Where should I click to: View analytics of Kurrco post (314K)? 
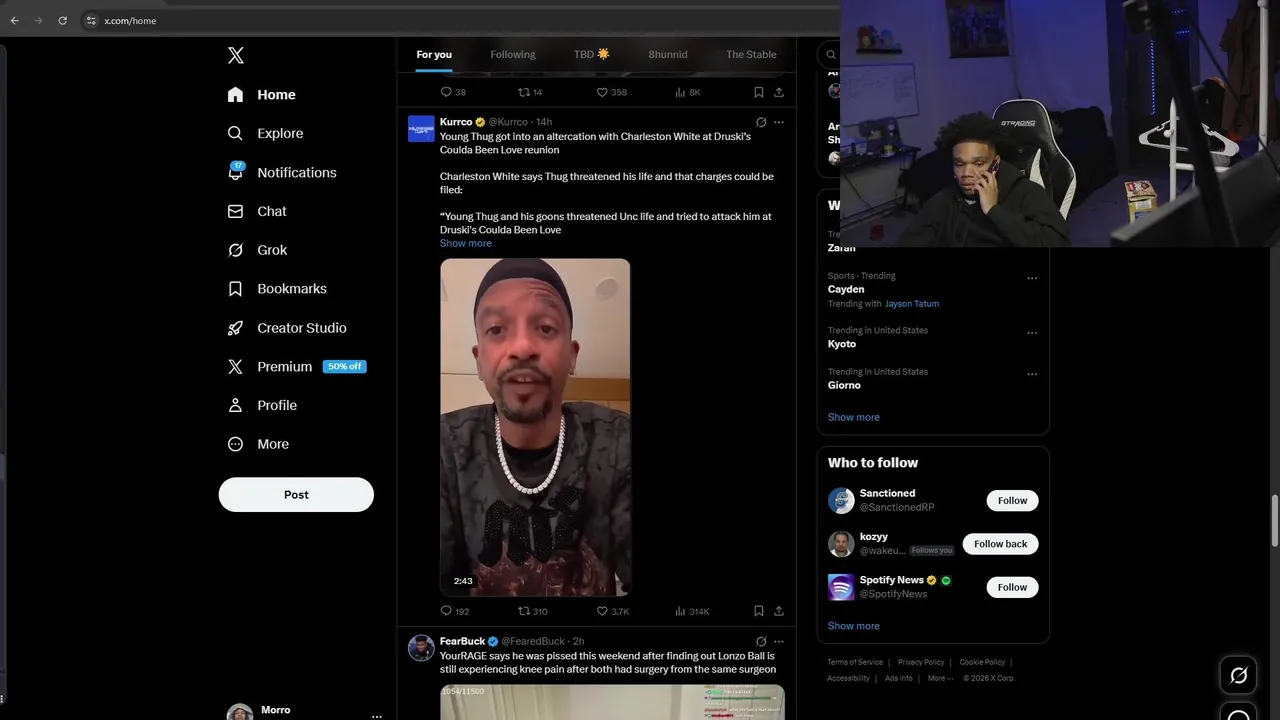tap(692, 611)
